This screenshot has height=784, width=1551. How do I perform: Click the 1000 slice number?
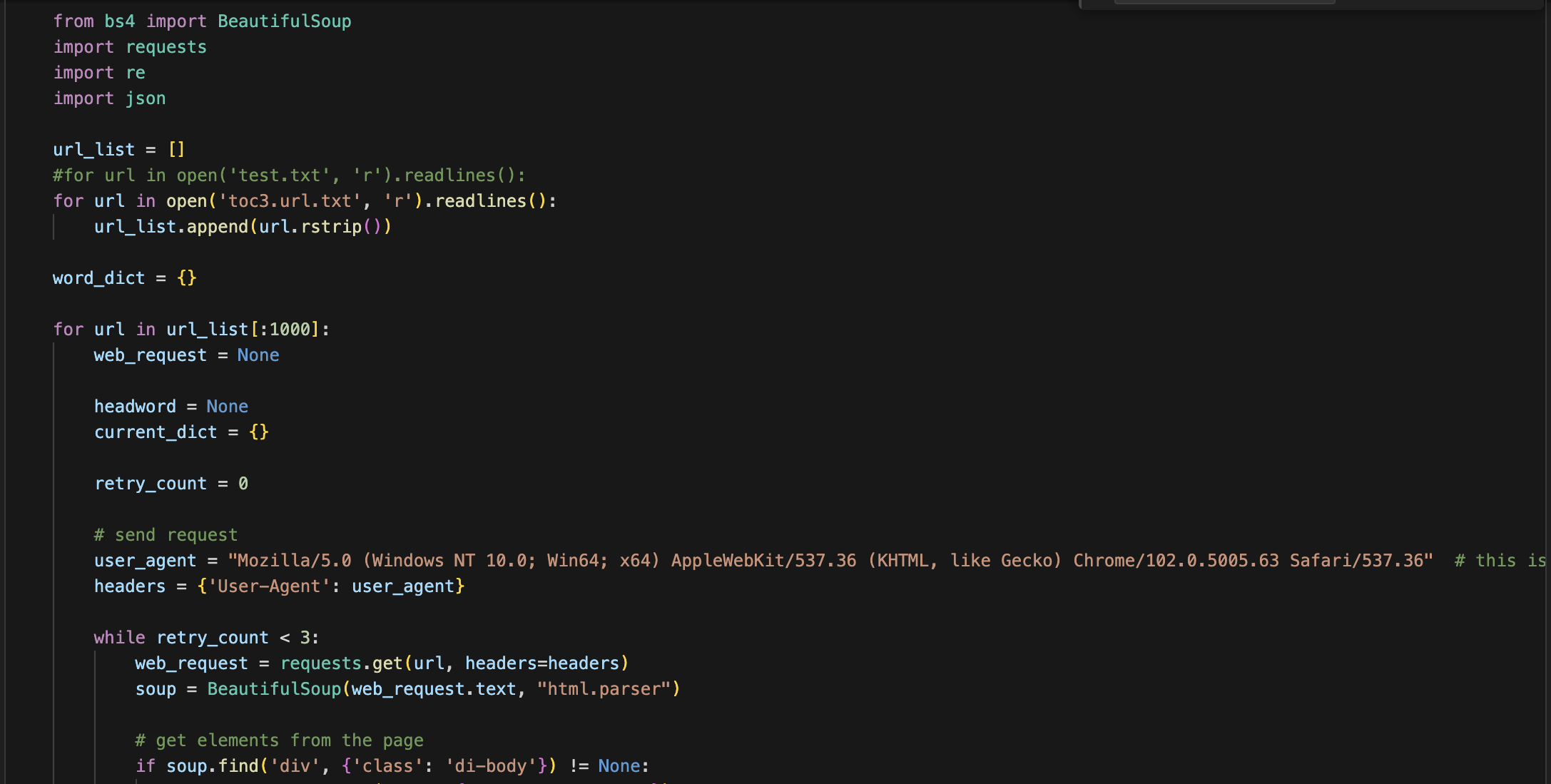(x=290, y=330)
